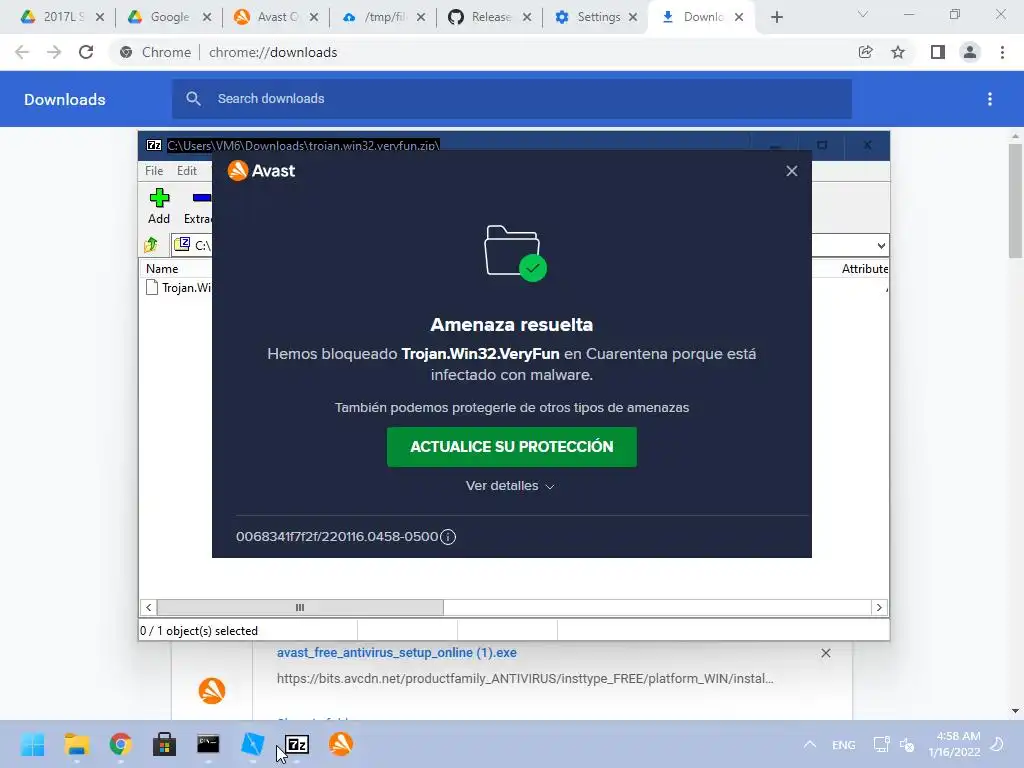Click the ENG language indicator

(x=844, y=744)
